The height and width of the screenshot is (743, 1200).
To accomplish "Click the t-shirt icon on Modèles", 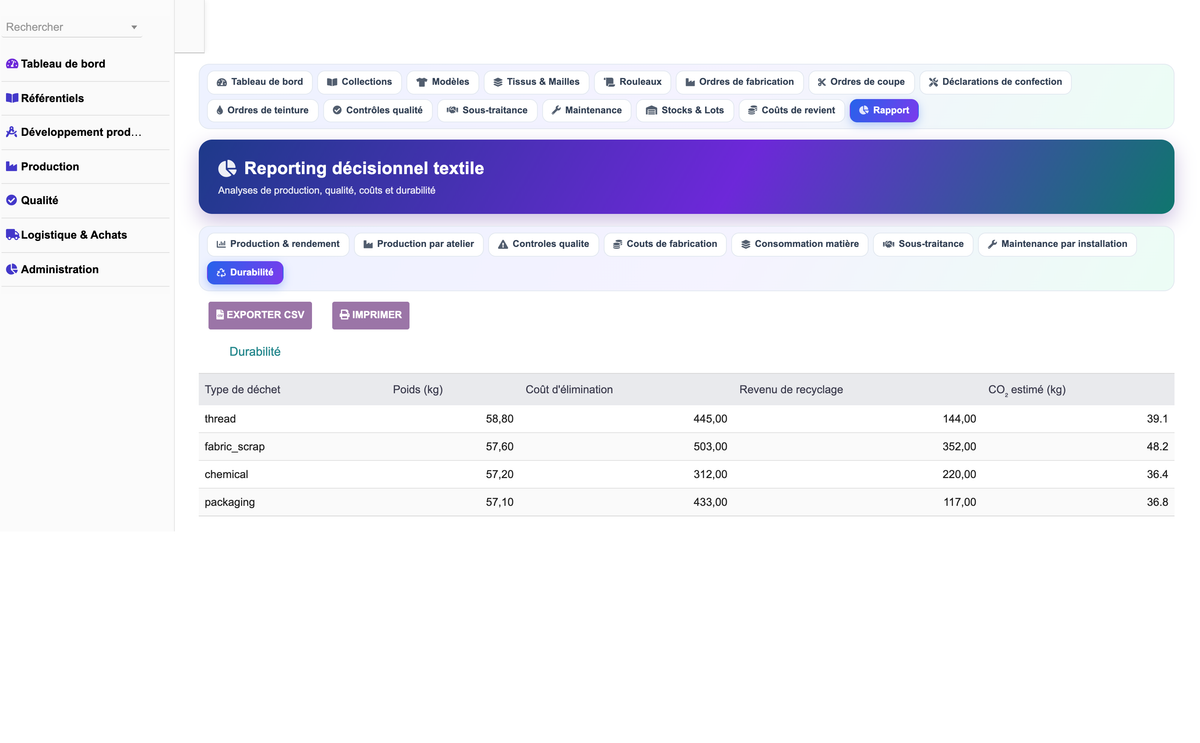I will point(422,82).
